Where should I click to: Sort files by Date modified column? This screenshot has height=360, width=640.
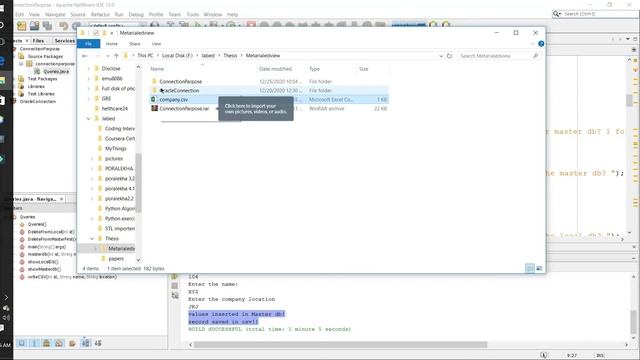click(x=275, y=69)
